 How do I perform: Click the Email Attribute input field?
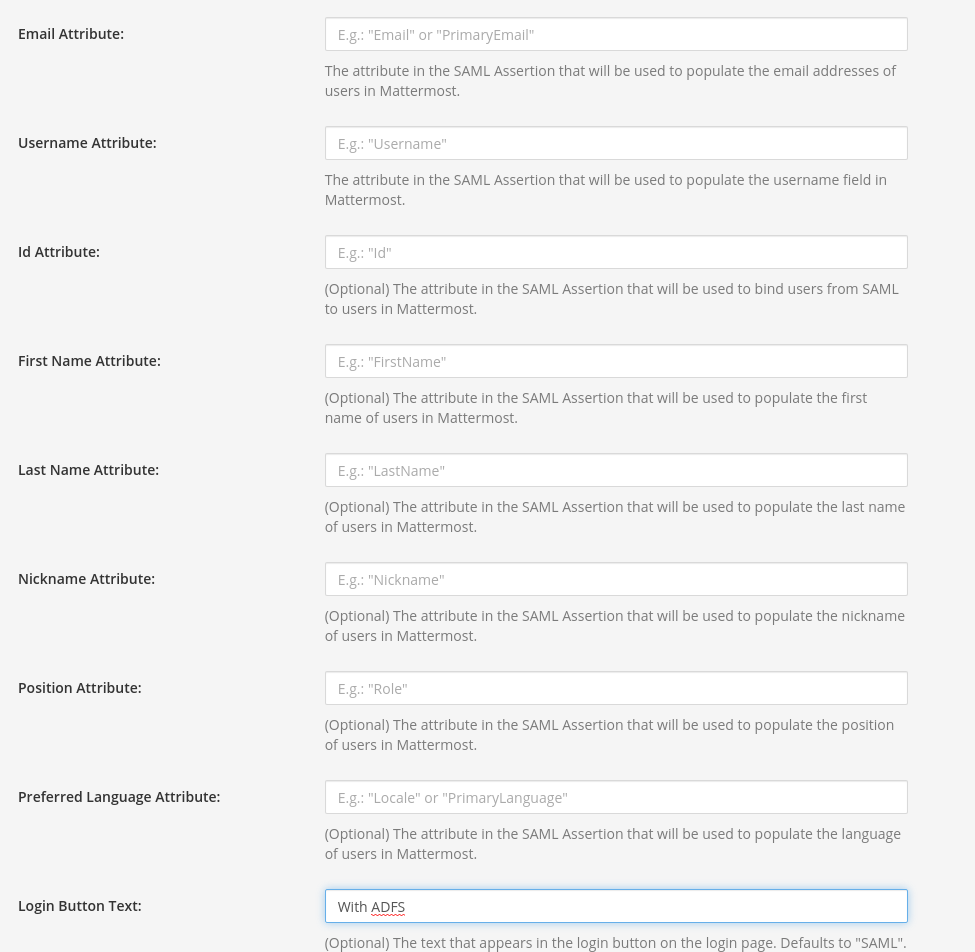[616, 34]
